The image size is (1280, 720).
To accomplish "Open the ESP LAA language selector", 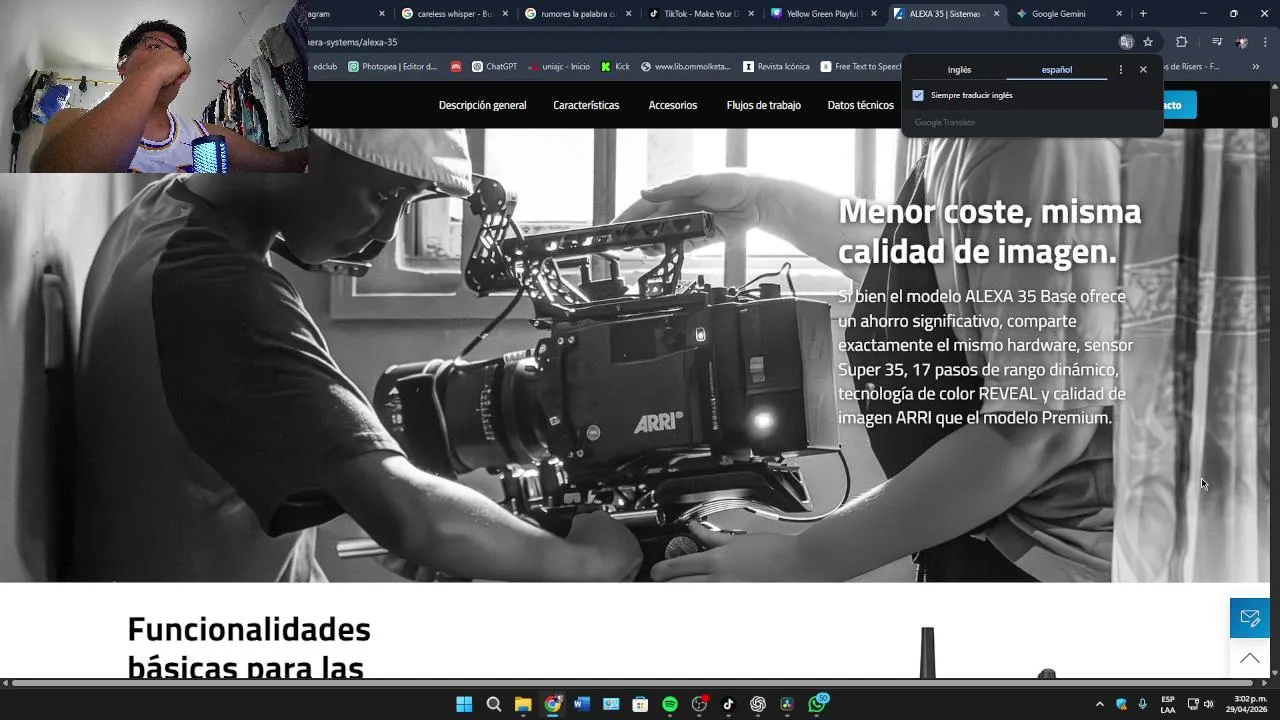I will pos(1168,704).
